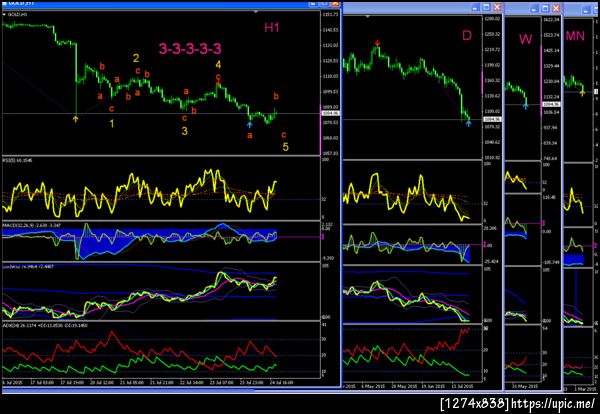Select yellow wave label 1 on H1 chart
Viewport: 600px width, 414px height.
tap(111, 124)
